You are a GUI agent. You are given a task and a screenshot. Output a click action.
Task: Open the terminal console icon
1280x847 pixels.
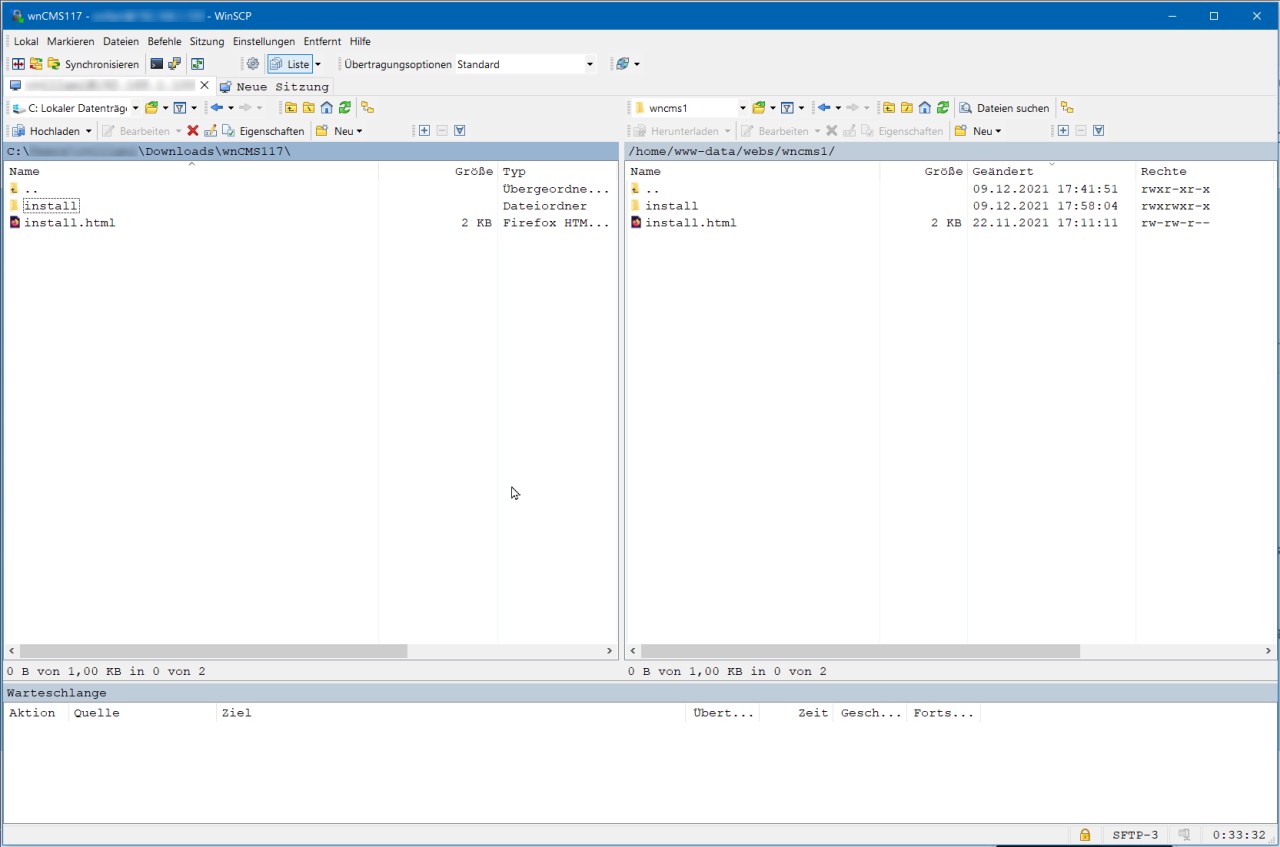click(x=157, y=64)
